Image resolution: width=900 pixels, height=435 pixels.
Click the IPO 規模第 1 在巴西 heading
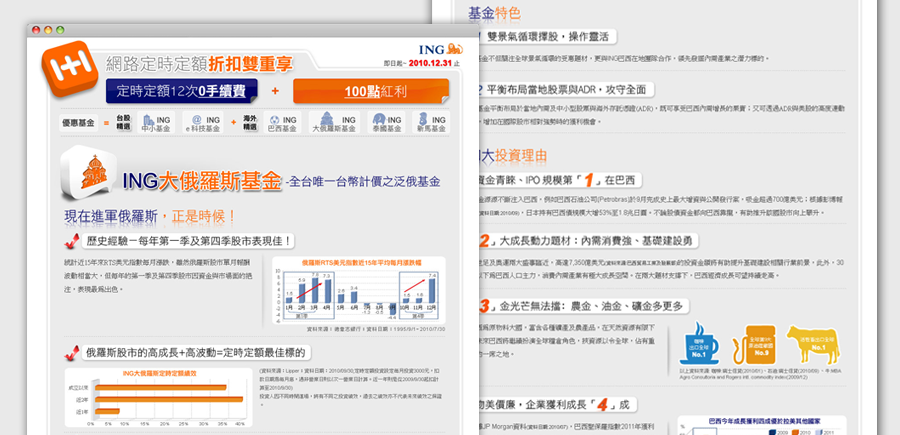(x=561, y=180)
